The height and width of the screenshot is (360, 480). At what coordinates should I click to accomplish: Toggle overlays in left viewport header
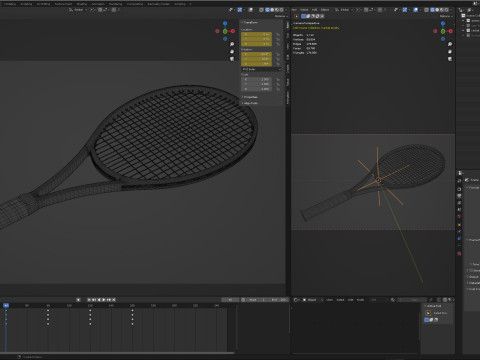point(251,10)
